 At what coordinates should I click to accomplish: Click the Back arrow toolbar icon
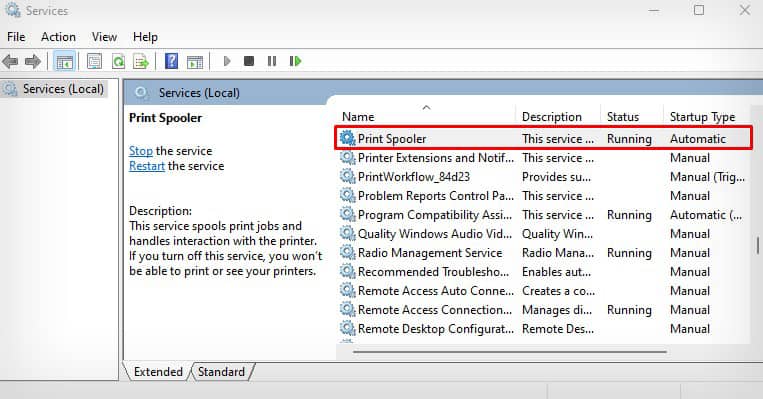coord(10,61)
